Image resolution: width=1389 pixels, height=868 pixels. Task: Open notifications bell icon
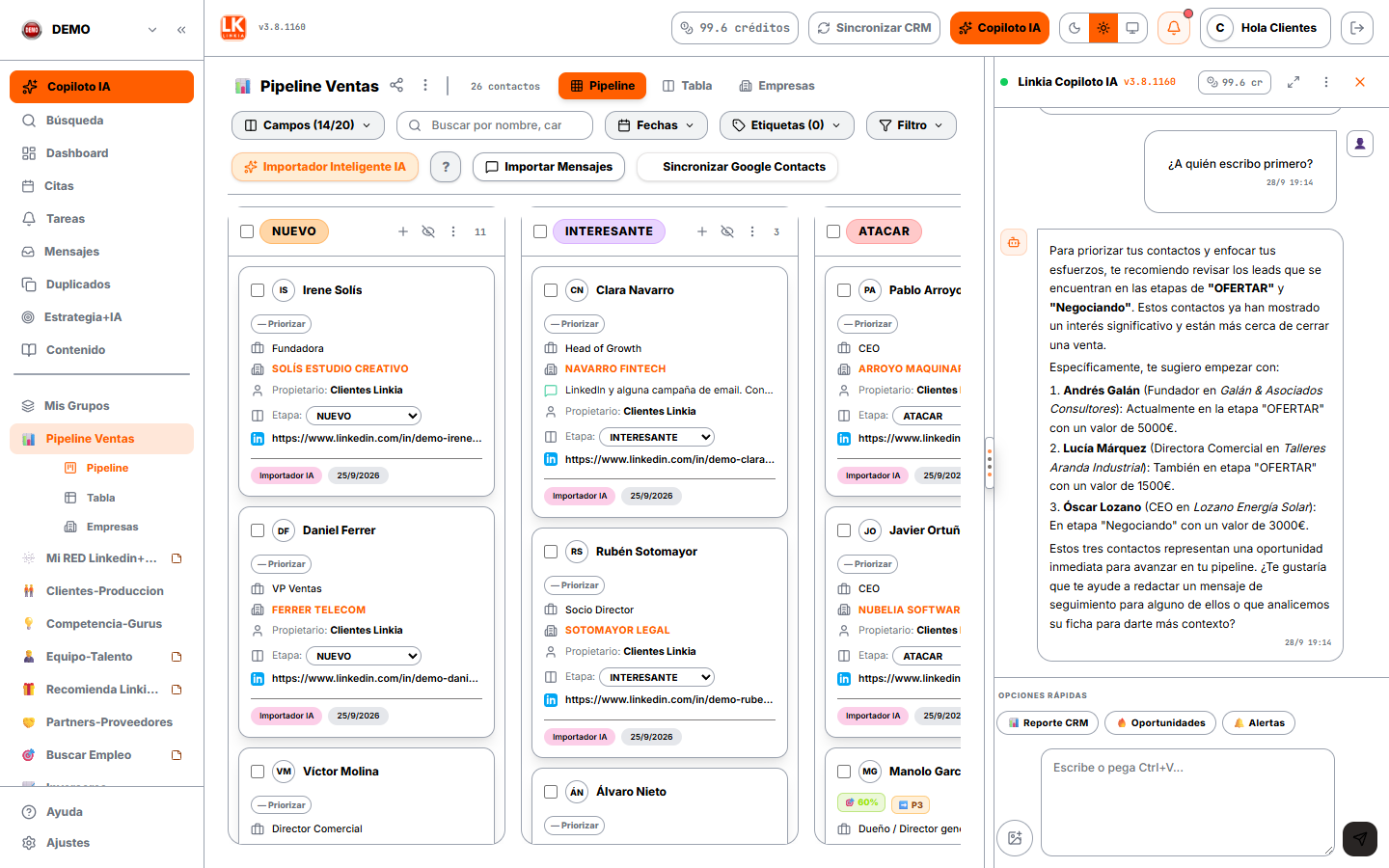[x=1174, y=28]
